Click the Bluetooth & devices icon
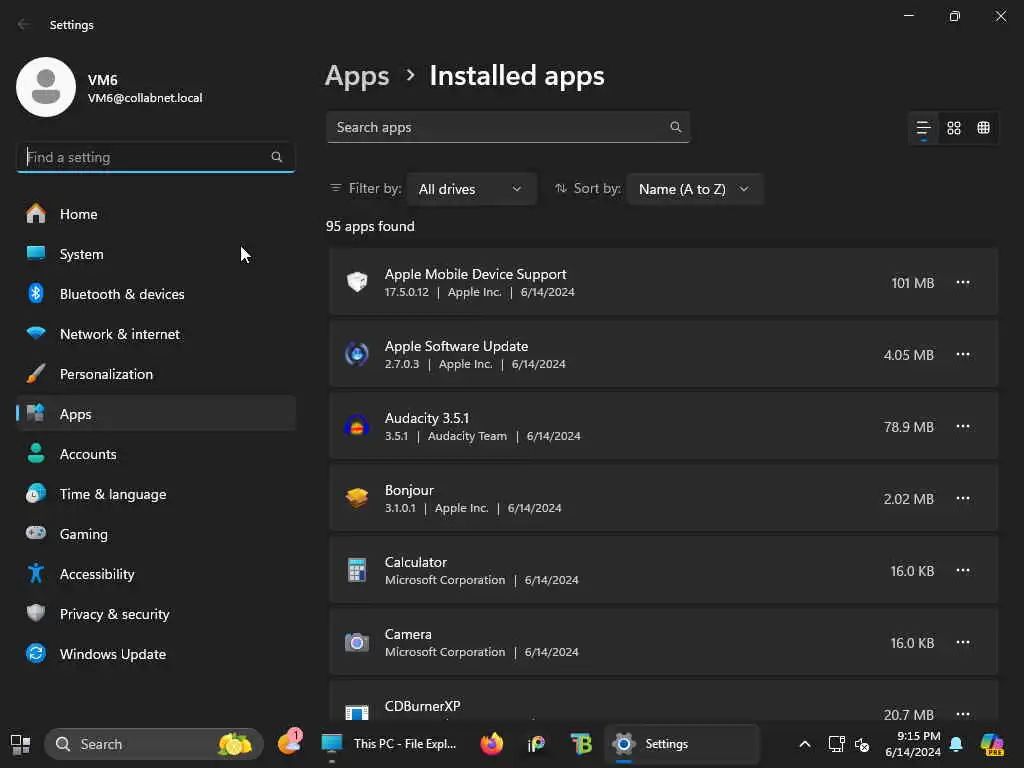1024x768 pixels. click(36, 294)
